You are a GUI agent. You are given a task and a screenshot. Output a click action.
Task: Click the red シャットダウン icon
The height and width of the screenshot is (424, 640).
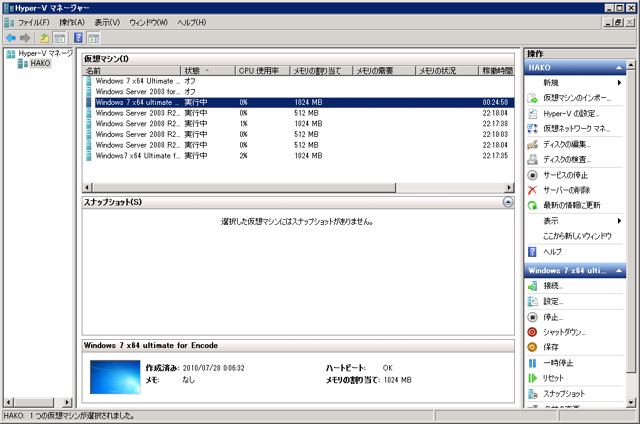coord(532,332)
